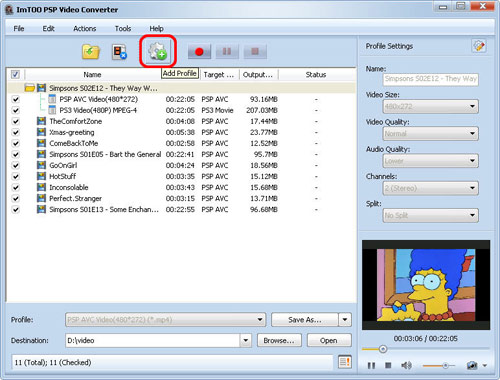
Task: Select the Simpsons S01E13 - Some Enchan... row
Action: pyautogui.click(x=181, y=209)
